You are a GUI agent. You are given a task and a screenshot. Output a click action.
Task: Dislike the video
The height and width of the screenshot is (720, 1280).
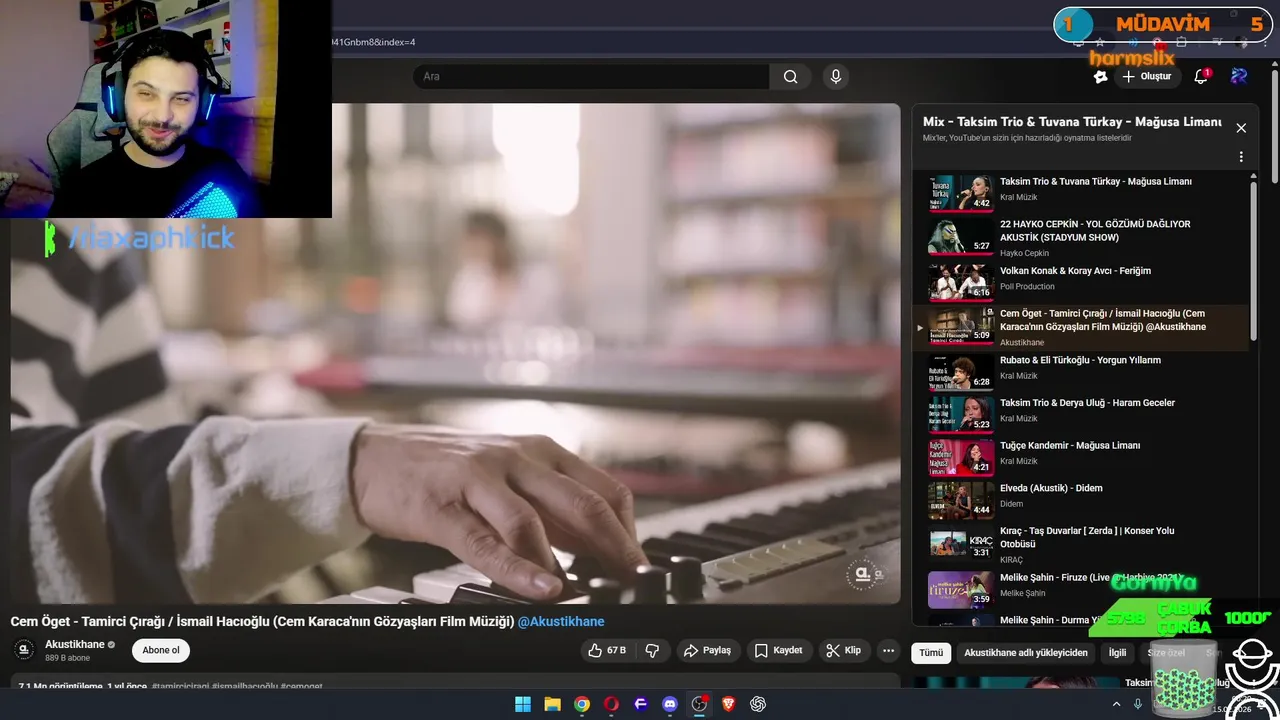(x=652, y=650)
